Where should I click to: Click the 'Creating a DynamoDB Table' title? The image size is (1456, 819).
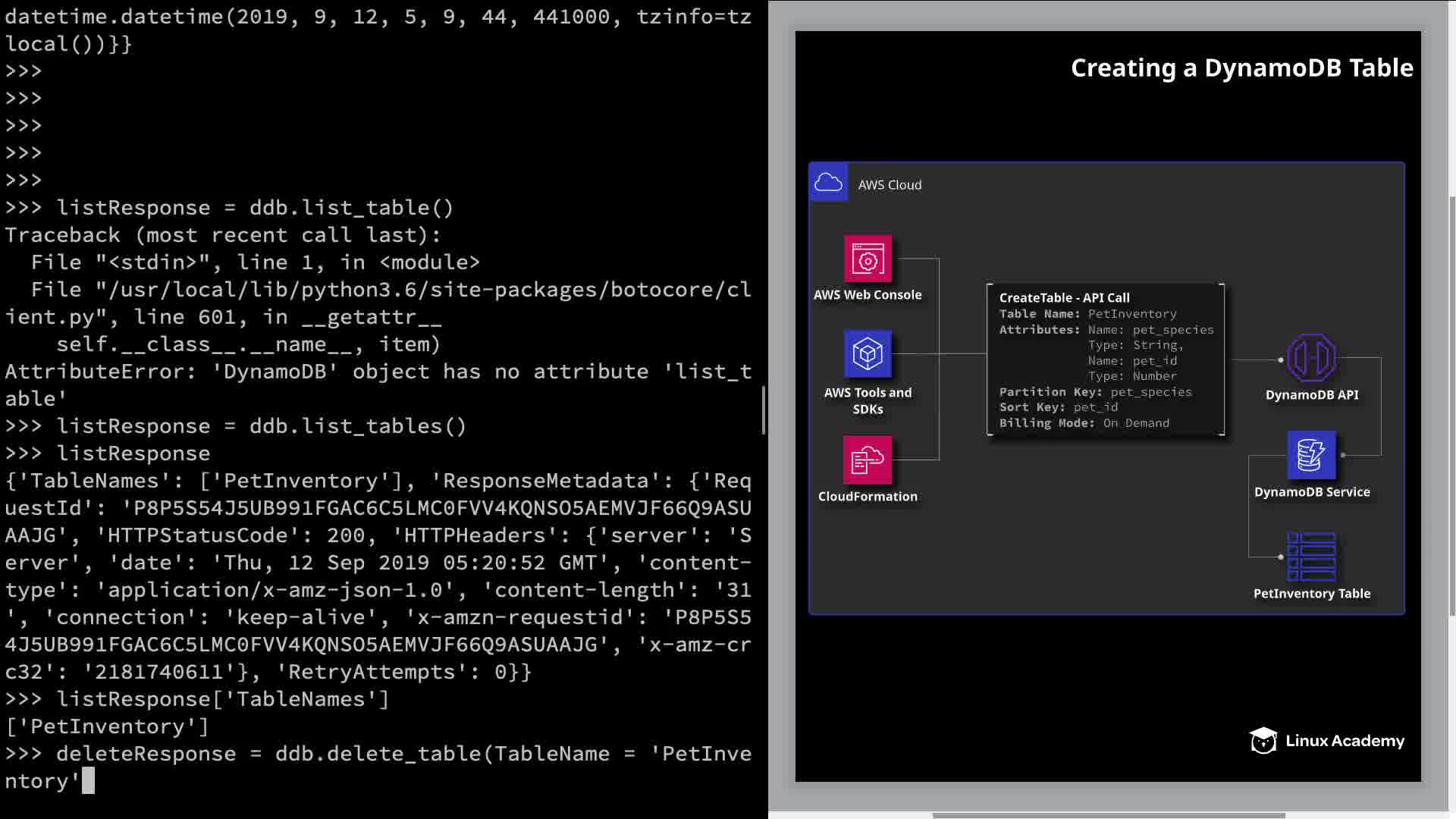pos(1241,68)
